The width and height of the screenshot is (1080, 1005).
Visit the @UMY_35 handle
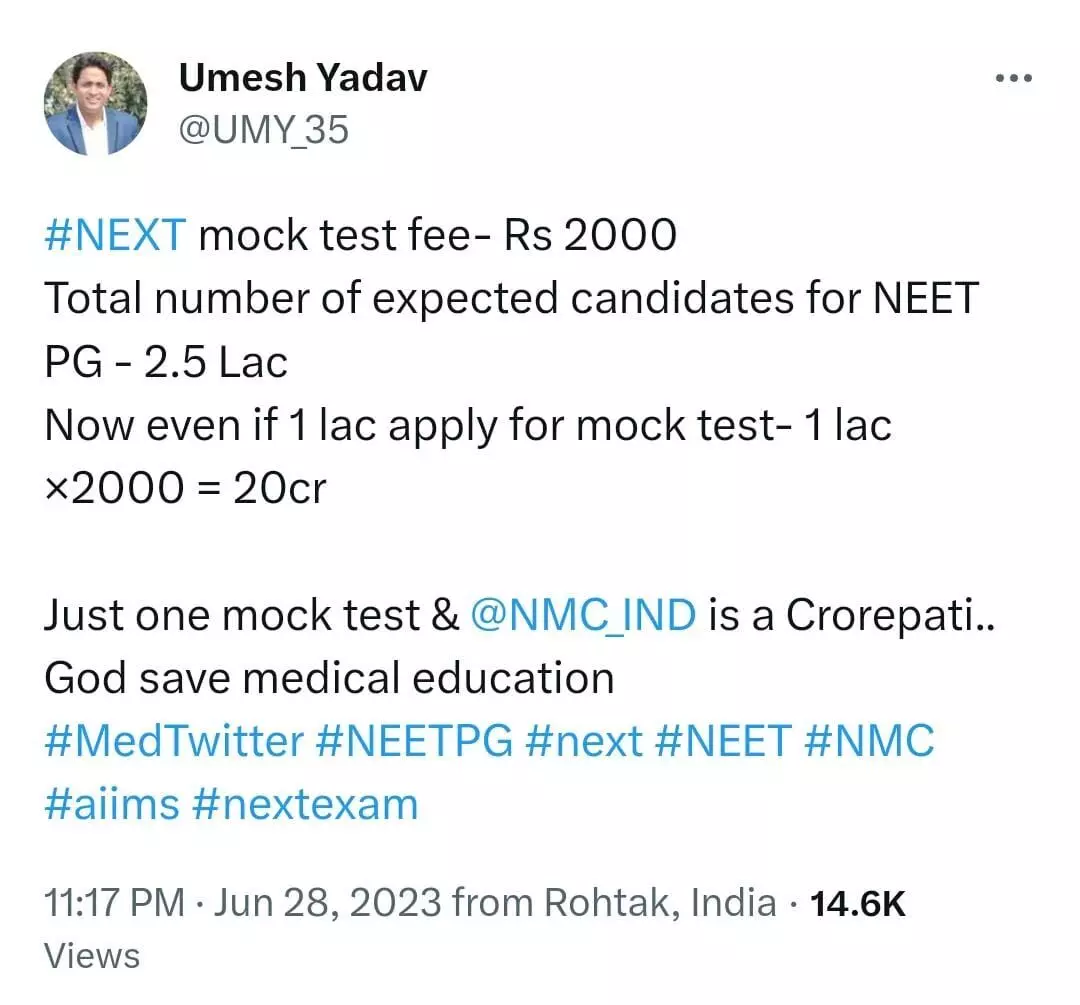[262, 130]
